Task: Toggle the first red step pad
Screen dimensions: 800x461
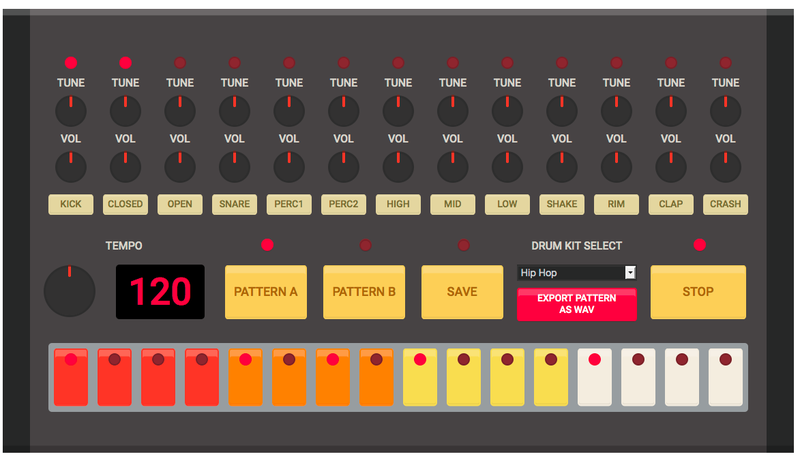Action: 71,377
